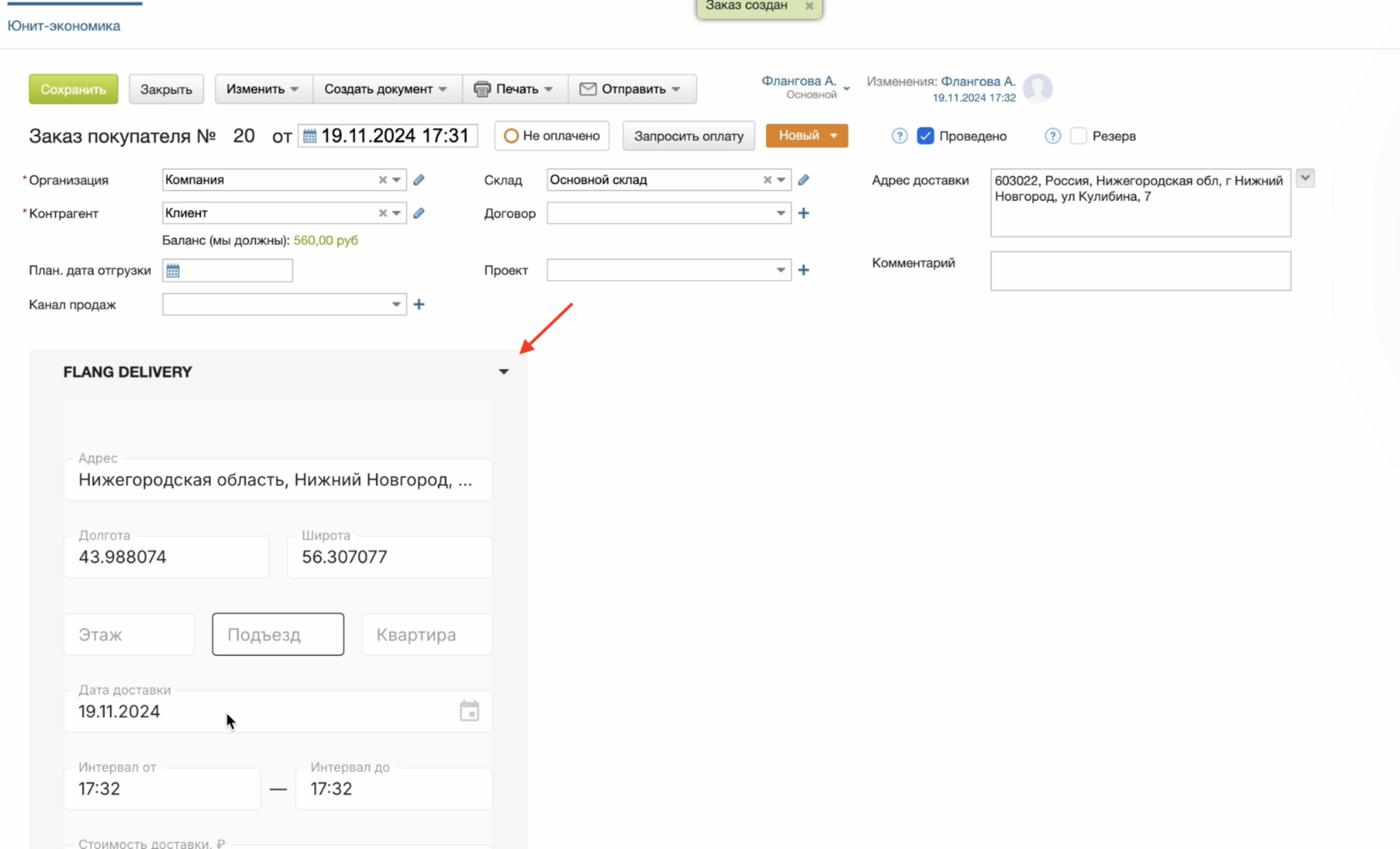Click the Комментарий text area
The image size is (1400, 849).
click(1141, 271)
